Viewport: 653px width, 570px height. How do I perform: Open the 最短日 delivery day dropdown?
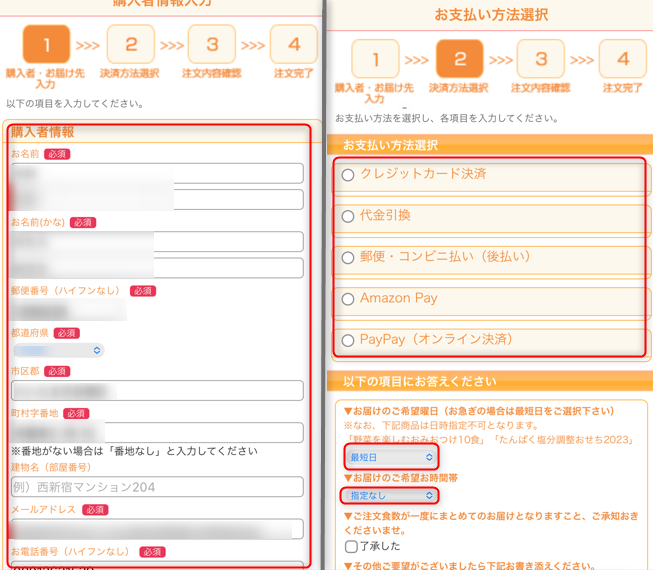tap(391, 457)
